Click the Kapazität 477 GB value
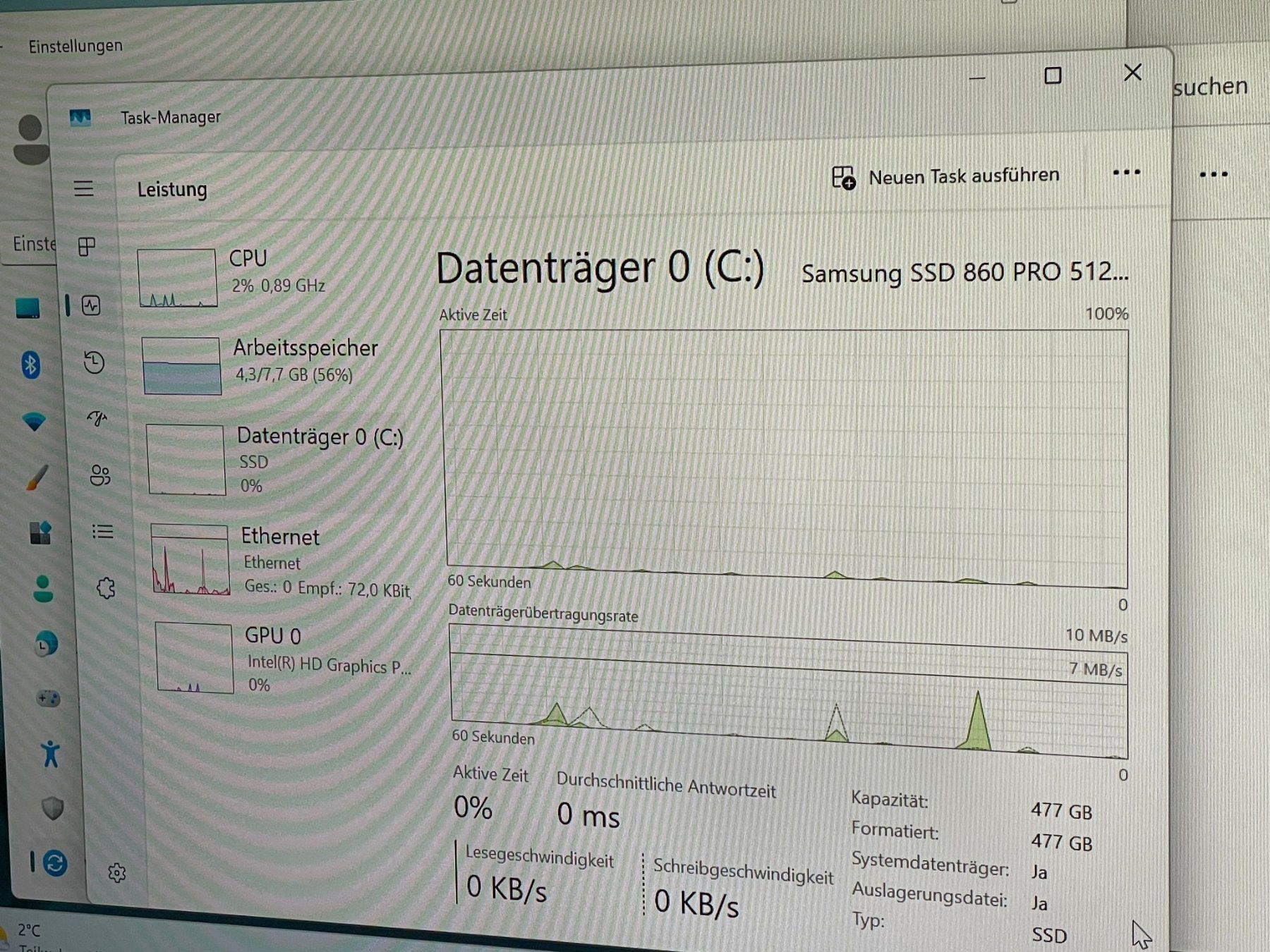This screenshot has height=952, width=1270. 1061,811
